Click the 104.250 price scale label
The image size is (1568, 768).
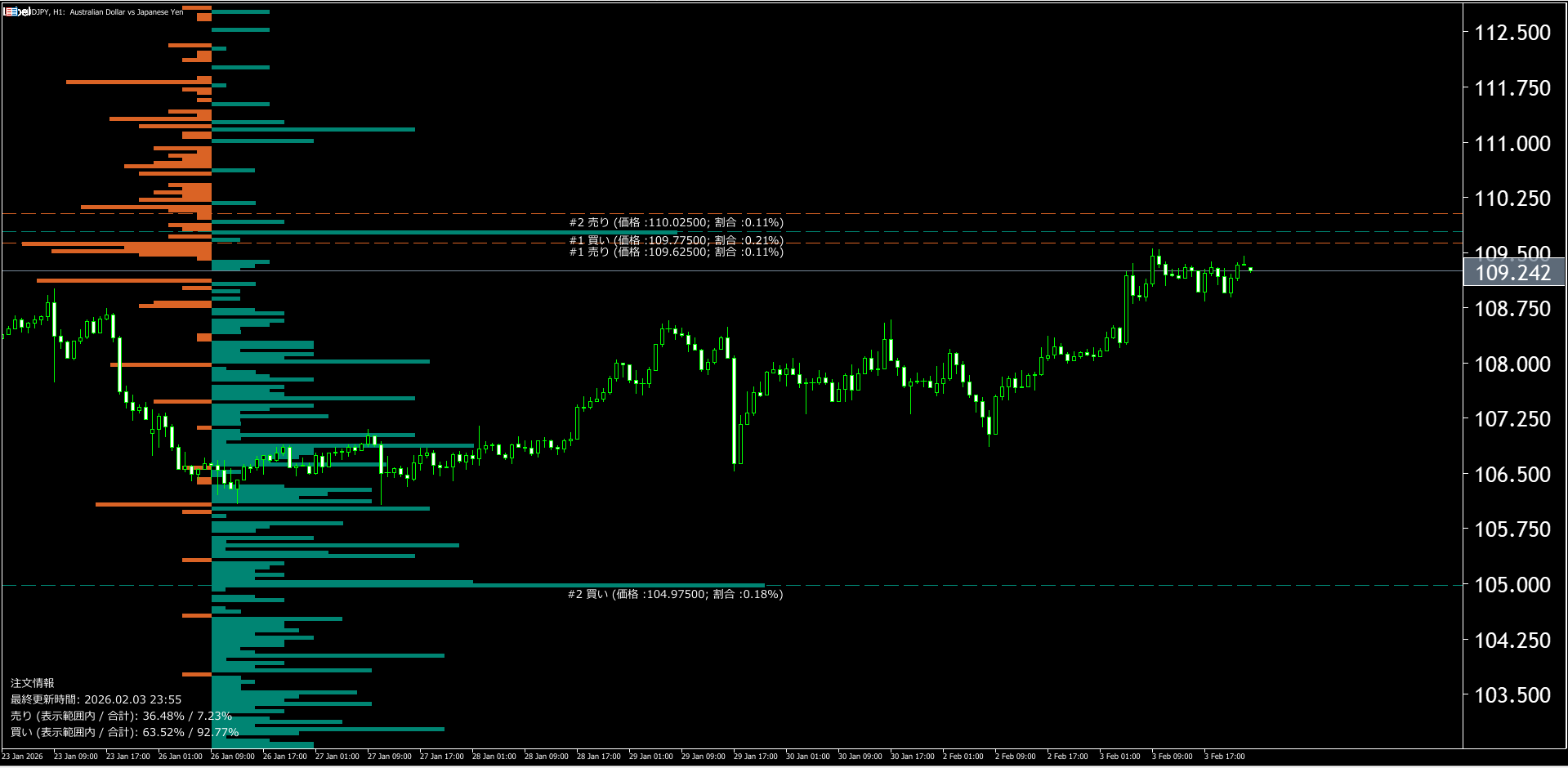[x=1512, y=641]
